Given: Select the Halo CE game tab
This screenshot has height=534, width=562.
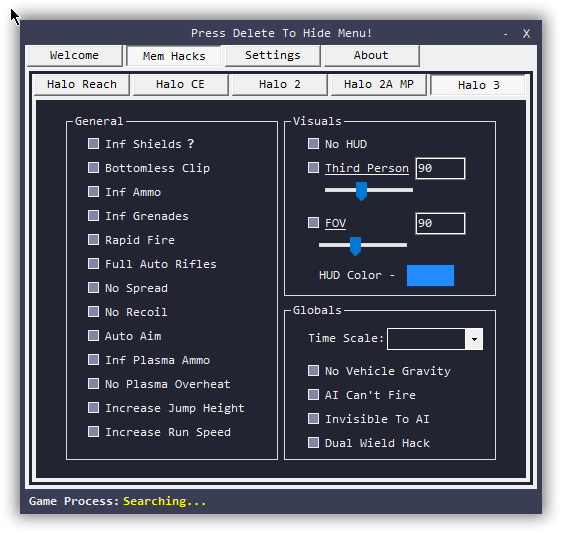Looking at the screenshot, I should (x=180, y=85).
